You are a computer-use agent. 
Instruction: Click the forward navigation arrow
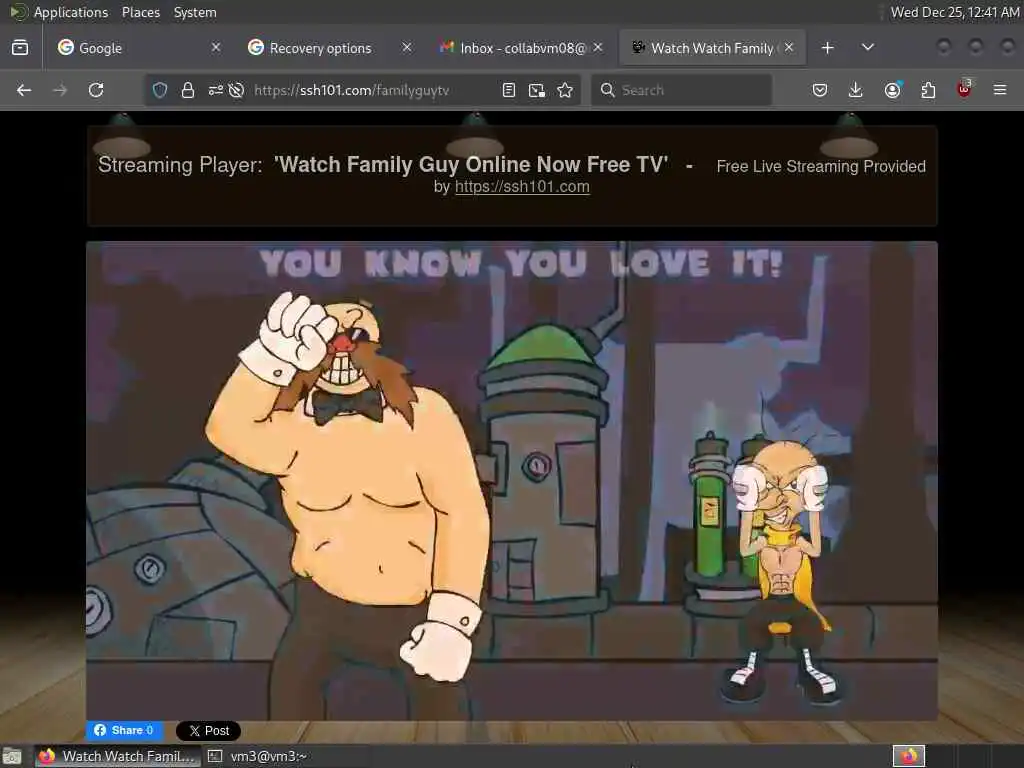click(60, 90)
